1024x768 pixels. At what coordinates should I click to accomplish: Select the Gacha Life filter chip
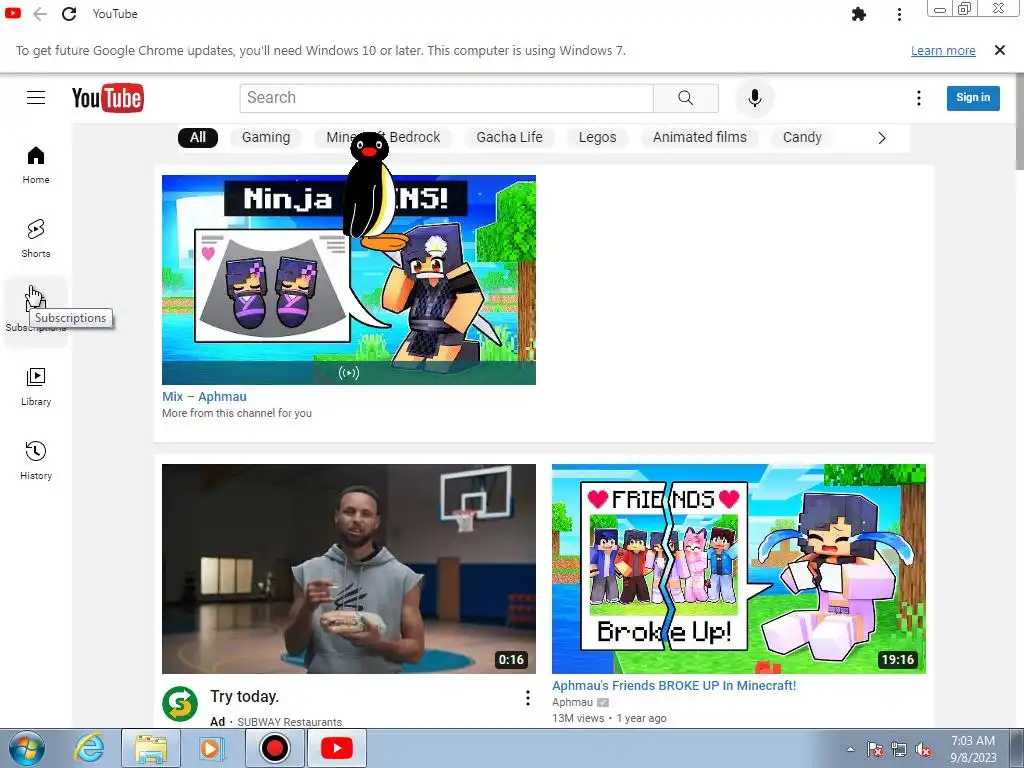(509, 137)
